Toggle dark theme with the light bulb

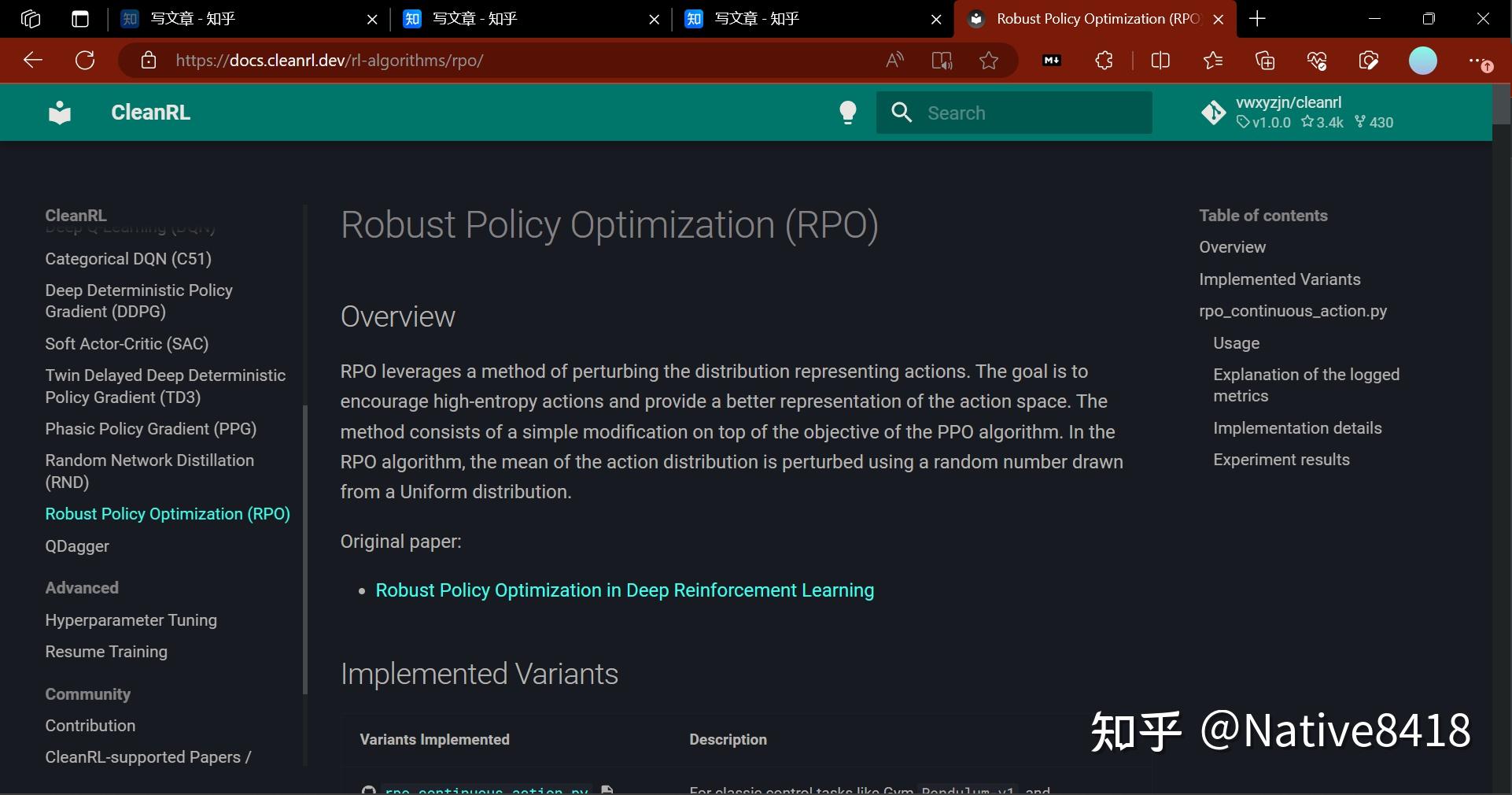click(849, 113)
